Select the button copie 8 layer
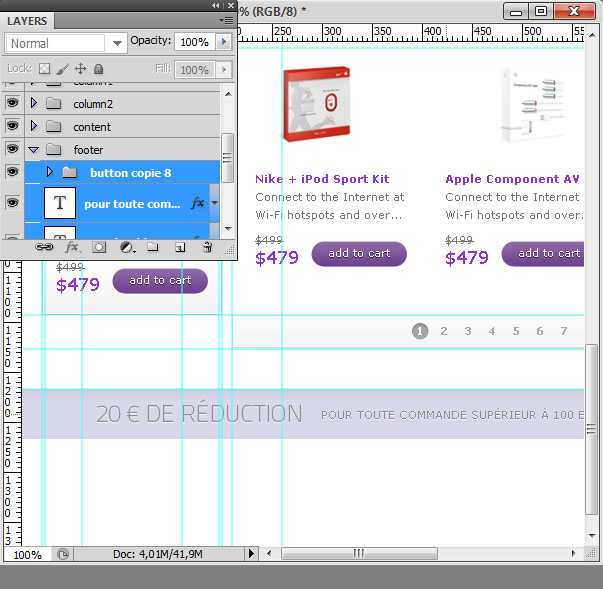The width and height of the screenshot is (603, 589). (122, 172)
